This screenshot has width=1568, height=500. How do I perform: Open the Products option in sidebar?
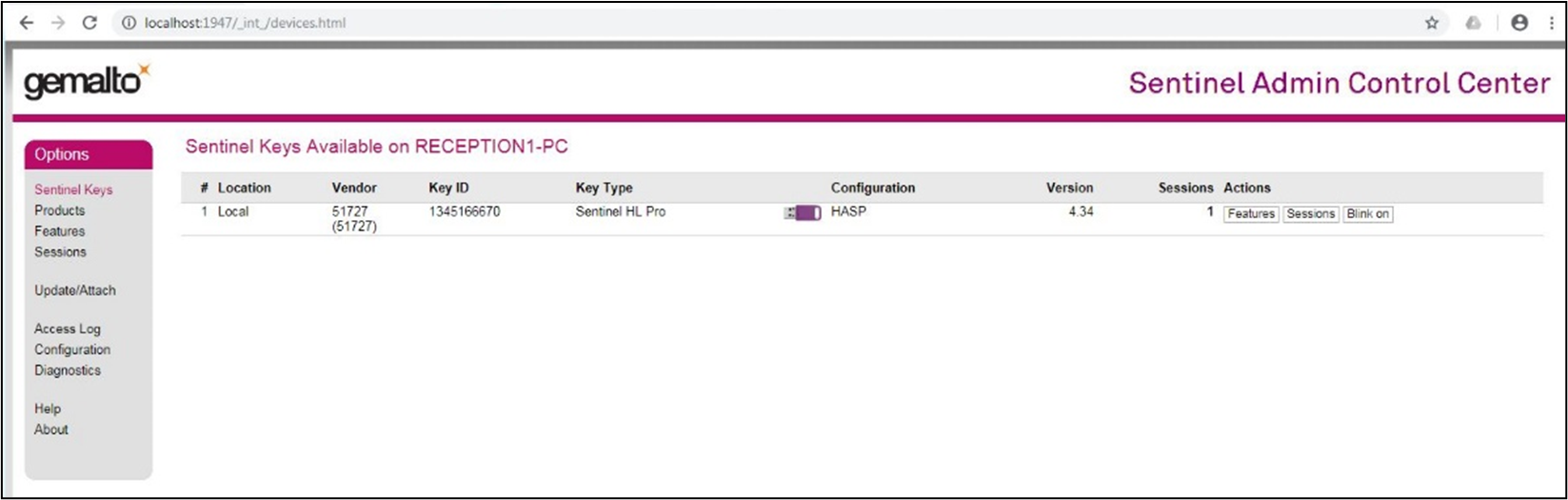[x=59, y=210]
